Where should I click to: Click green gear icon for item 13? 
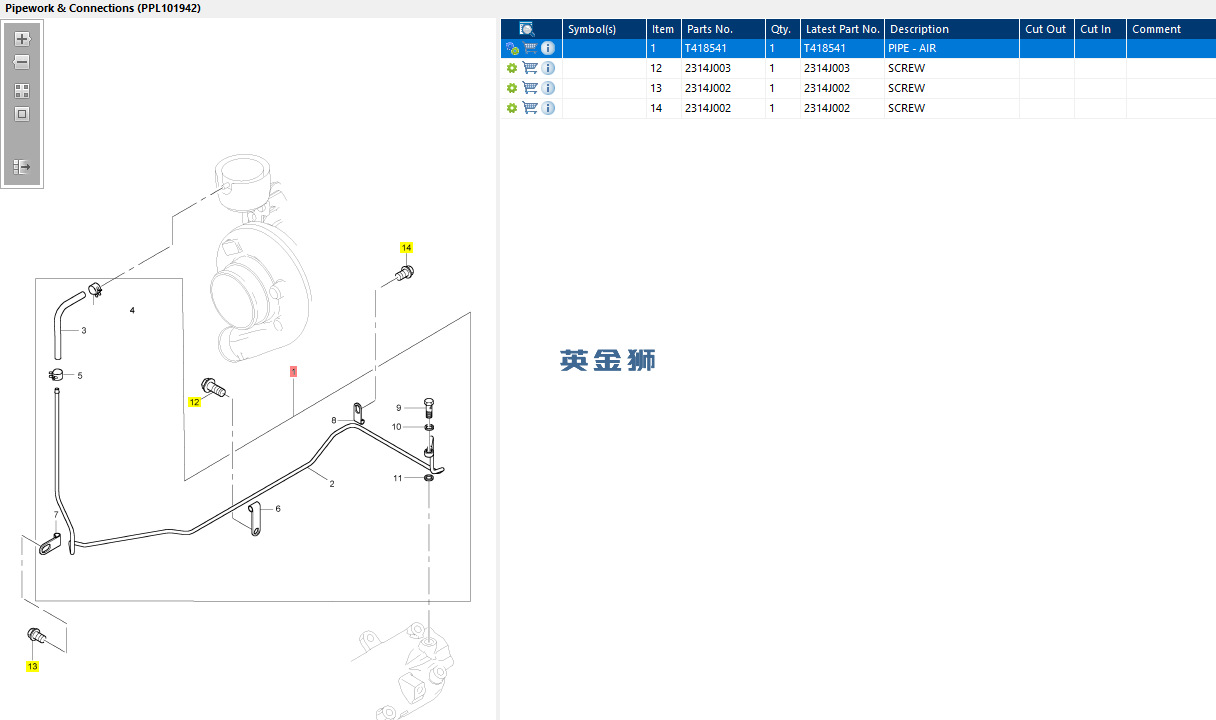[512, 88]
